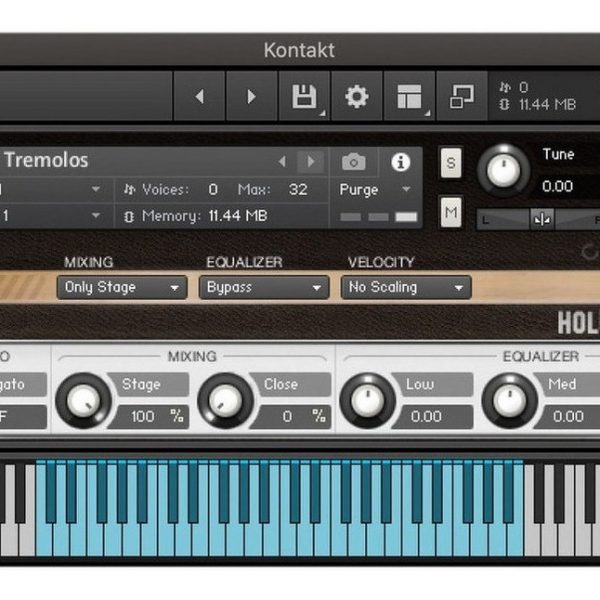Viewport: 600px width, 600px height.
Task: Click the Low label button
Action: (433, 384)
